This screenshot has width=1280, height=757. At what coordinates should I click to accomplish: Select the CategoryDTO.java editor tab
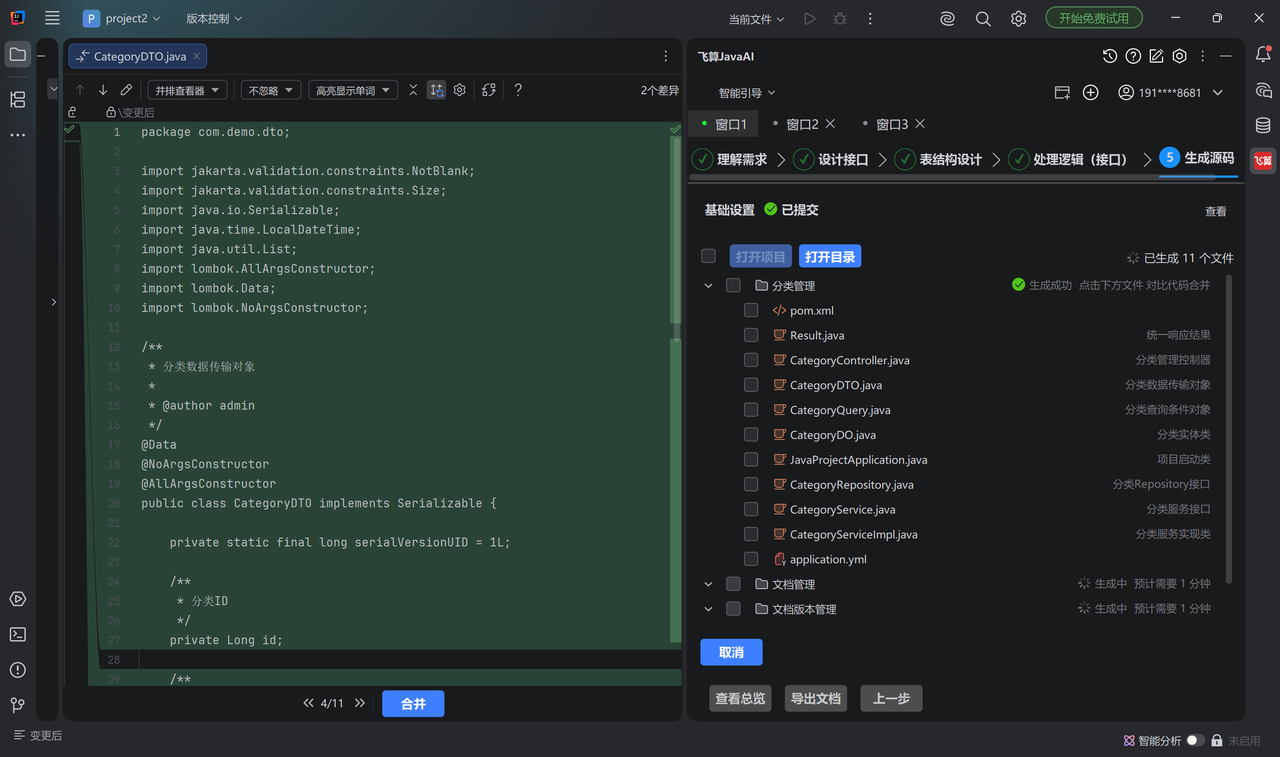(138, 57)
